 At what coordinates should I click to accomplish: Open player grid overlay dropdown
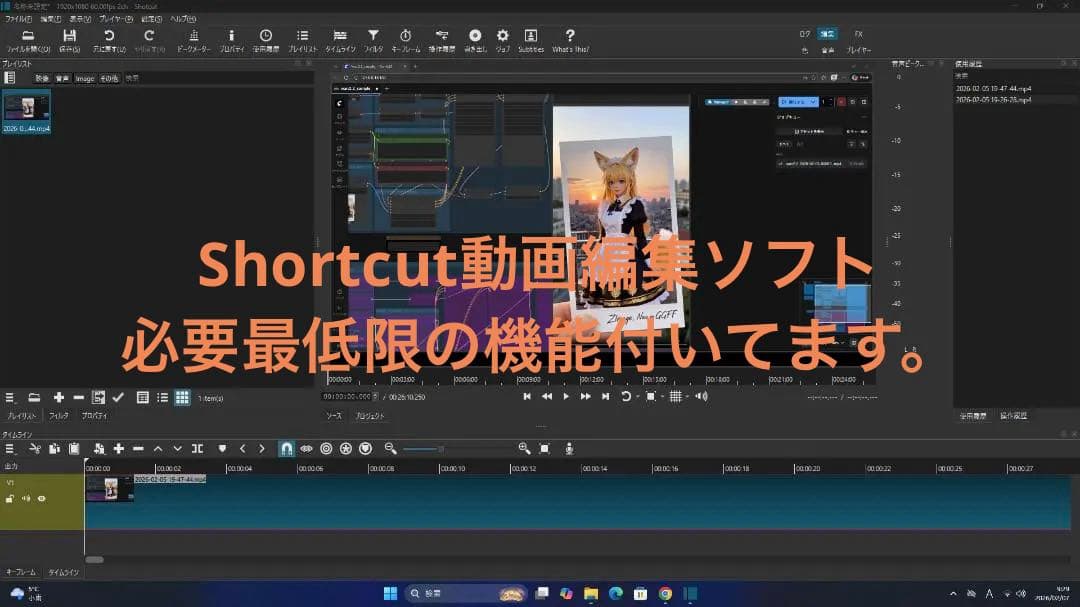coord(687,396)
